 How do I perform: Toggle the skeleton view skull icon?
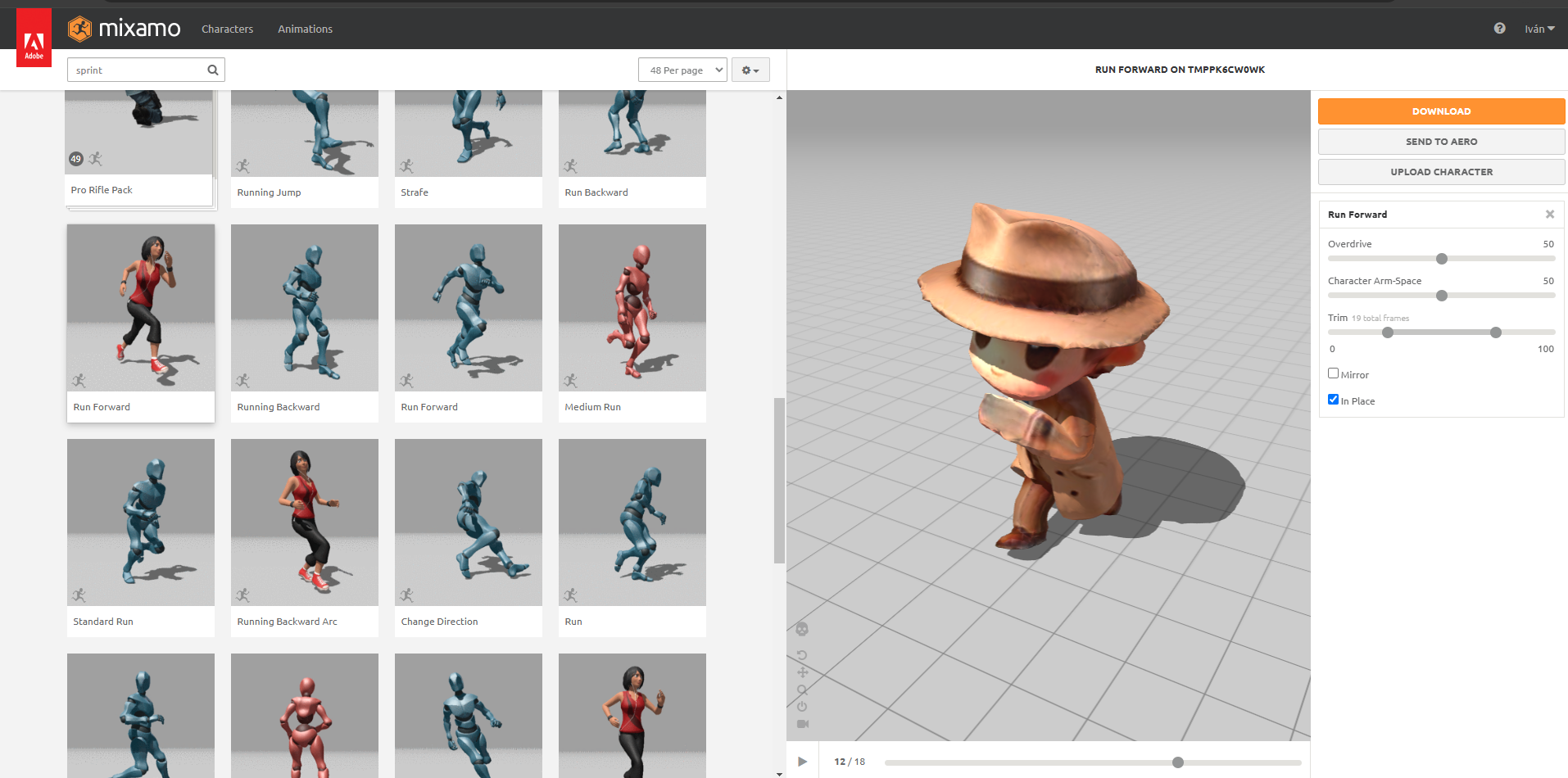pyautogui.click(x=802, y=629)
